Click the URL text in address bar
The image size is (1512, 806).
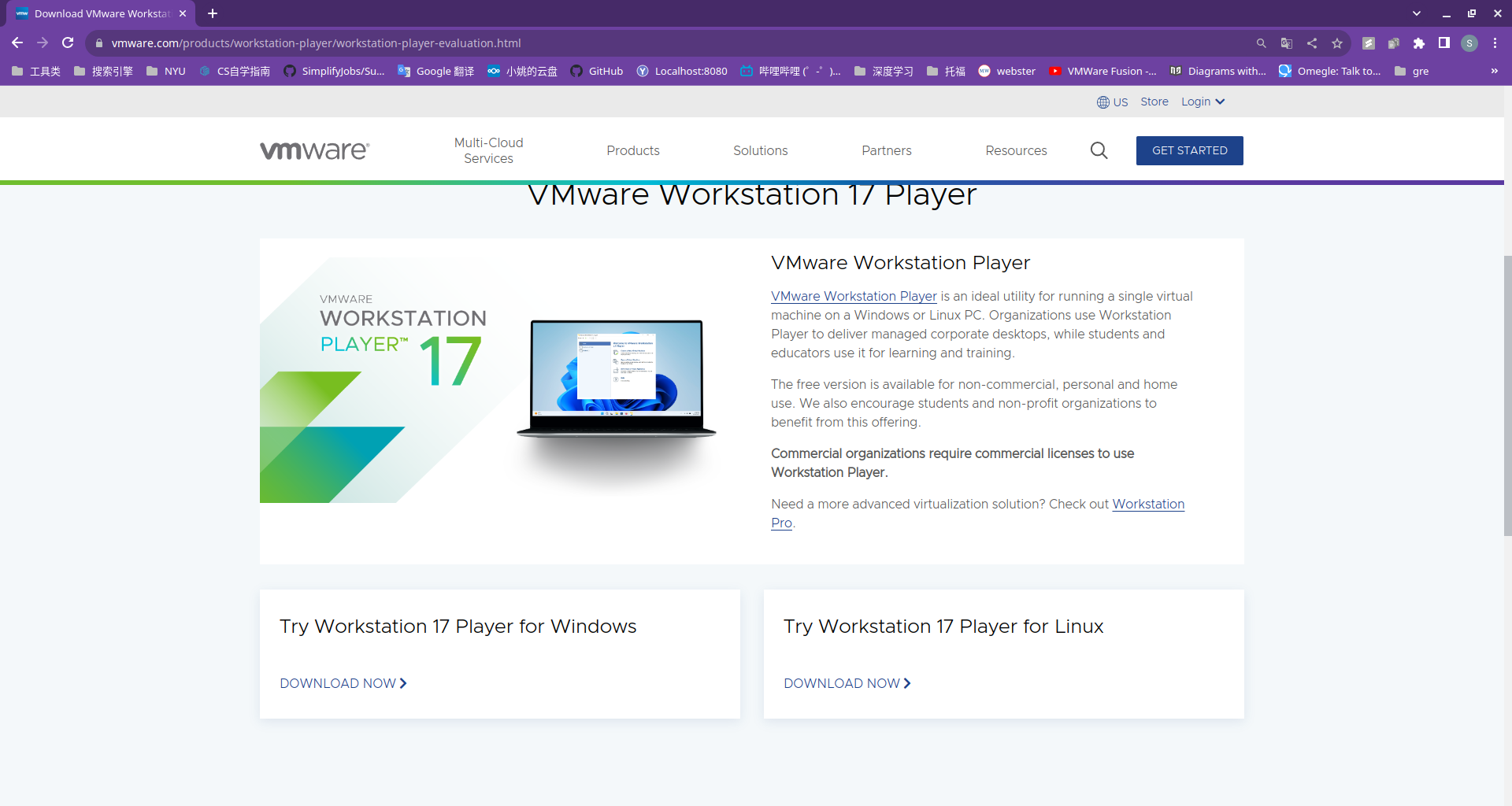pos(317,43)
